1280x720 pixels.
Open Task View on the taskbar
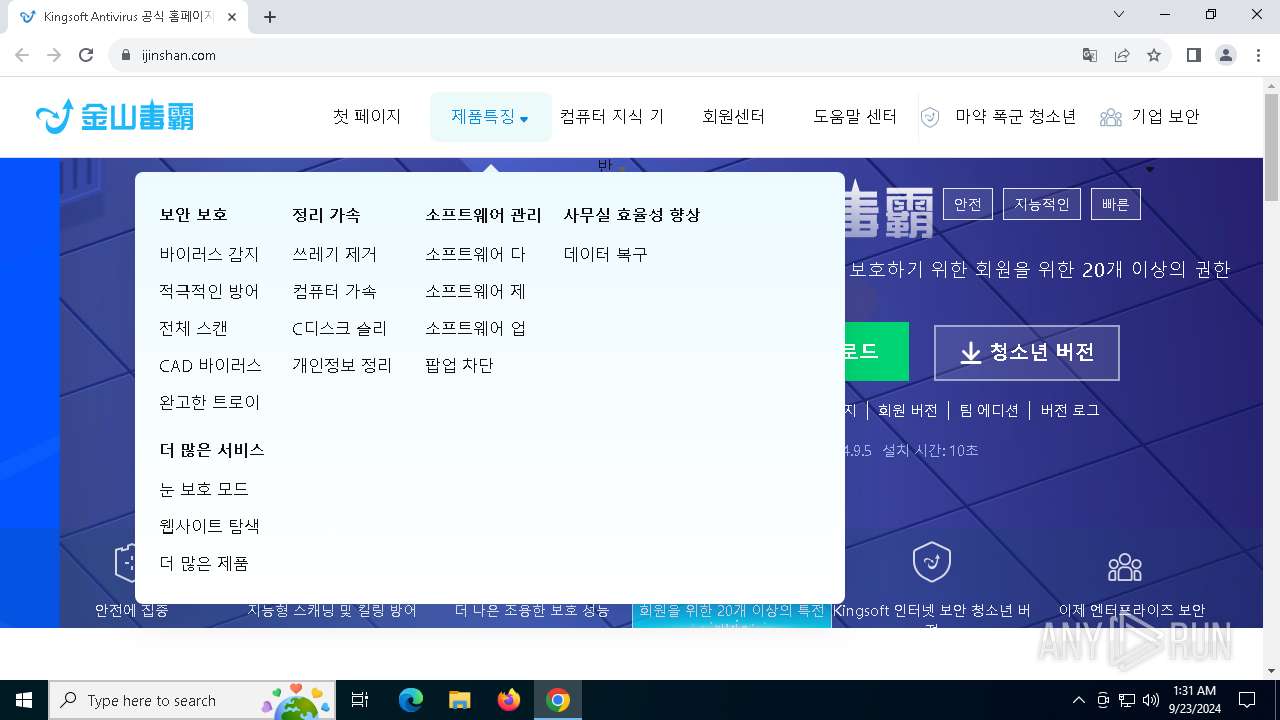[360, 700]
